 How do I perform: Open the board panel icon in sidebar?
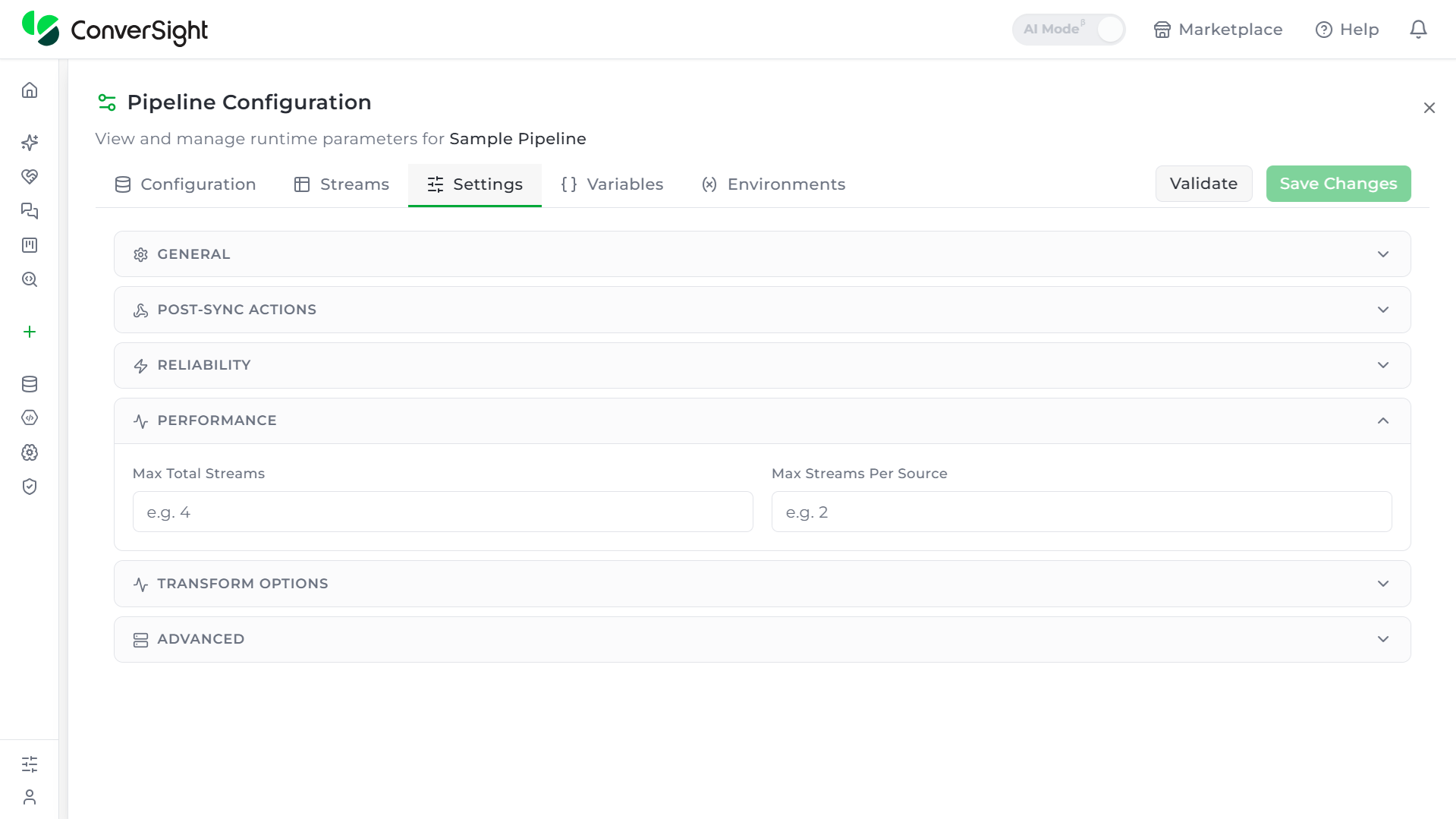pos(30,245)
